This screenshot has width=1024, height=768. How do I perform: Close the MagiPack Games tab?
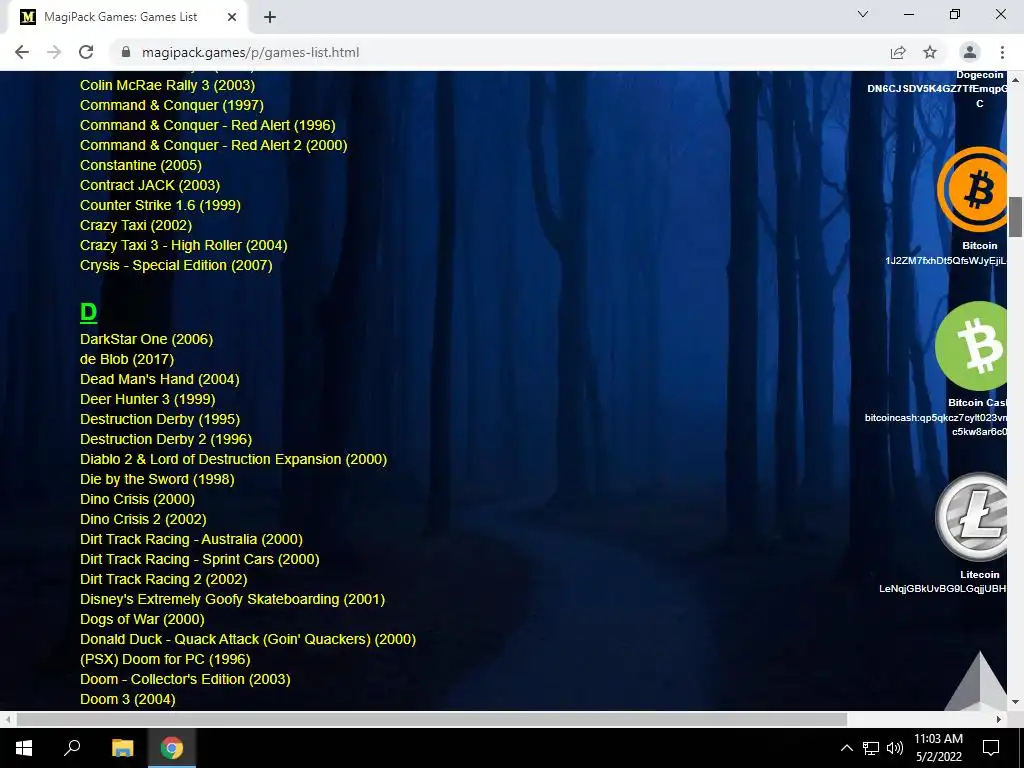point(232,17)
